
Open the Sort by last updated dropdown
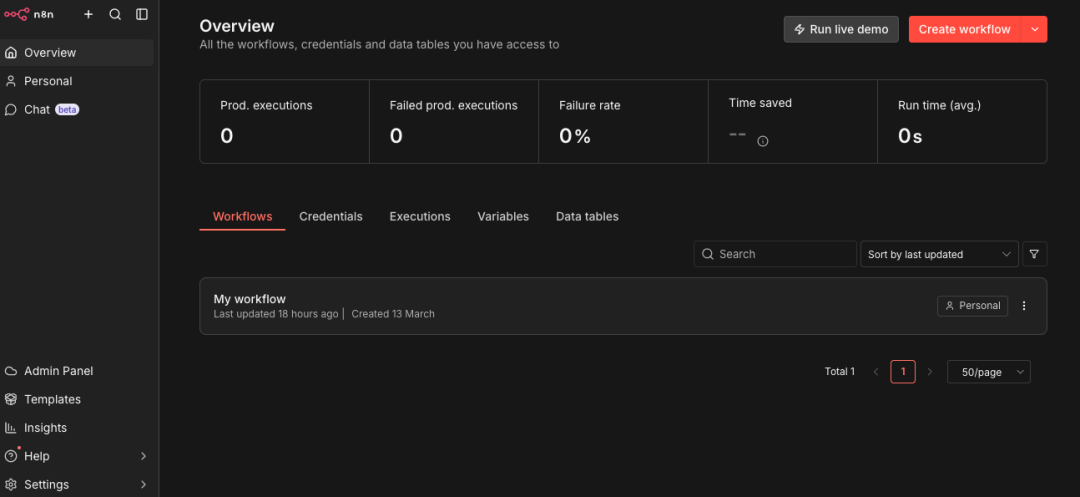coord(939,254)
